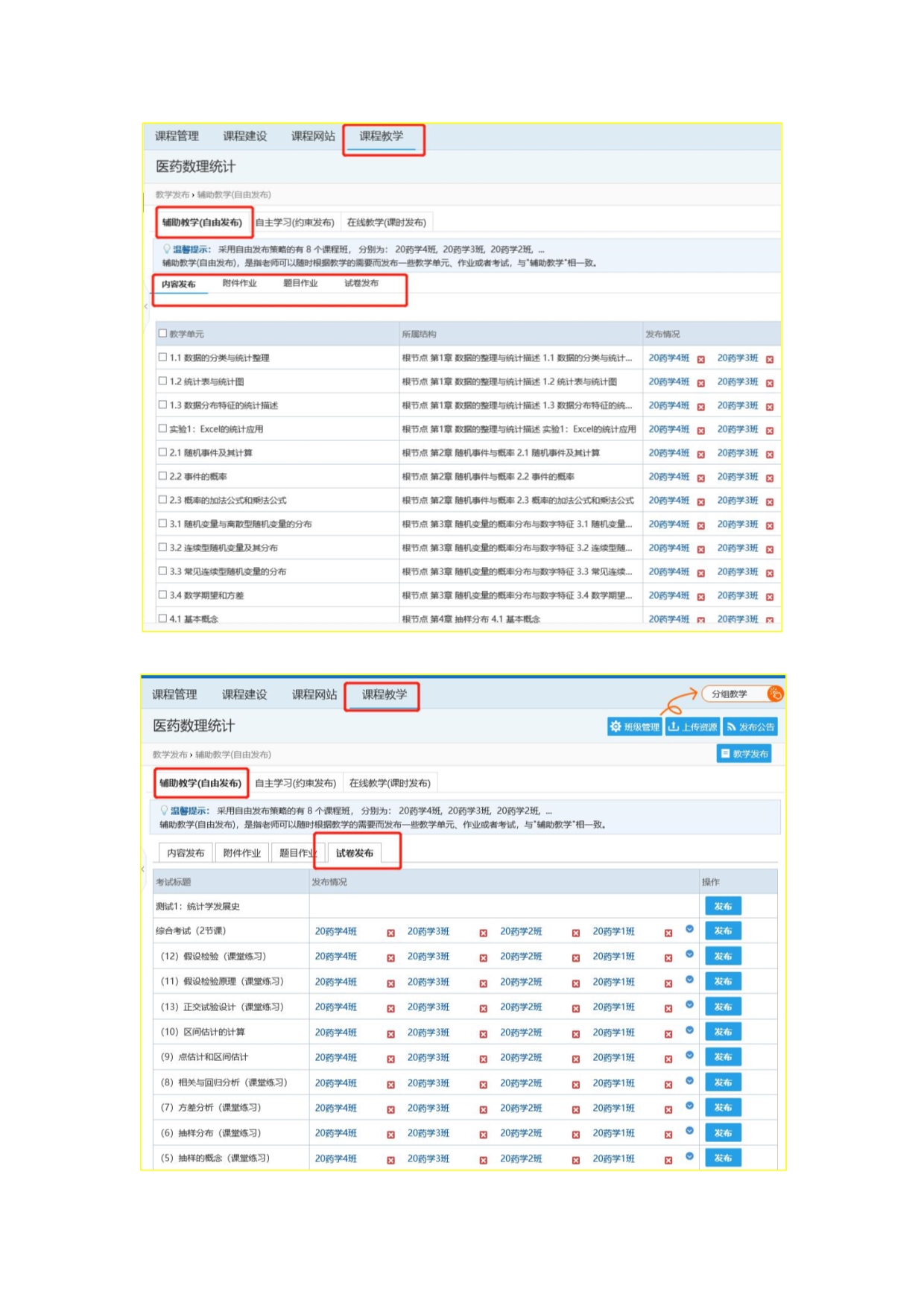The height and width of the screenshot is (1306, 924).
Task: Remove 20药学4班 from (10) 区间估计的计算 row
Action: click(x=390, y=1035)
